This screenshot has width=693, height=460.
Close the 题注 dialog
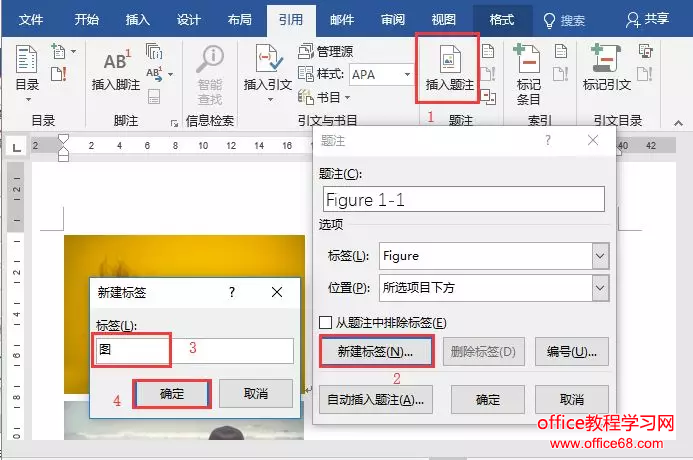pyautogui.click(x=593, y=141)
